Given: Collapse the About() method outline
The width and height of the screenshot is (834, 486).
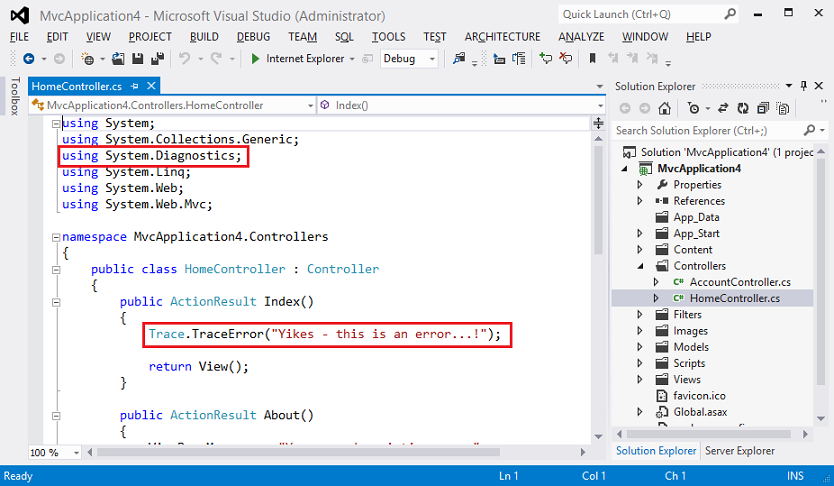Looking at the screenshot, I should (x=56, y=416).
